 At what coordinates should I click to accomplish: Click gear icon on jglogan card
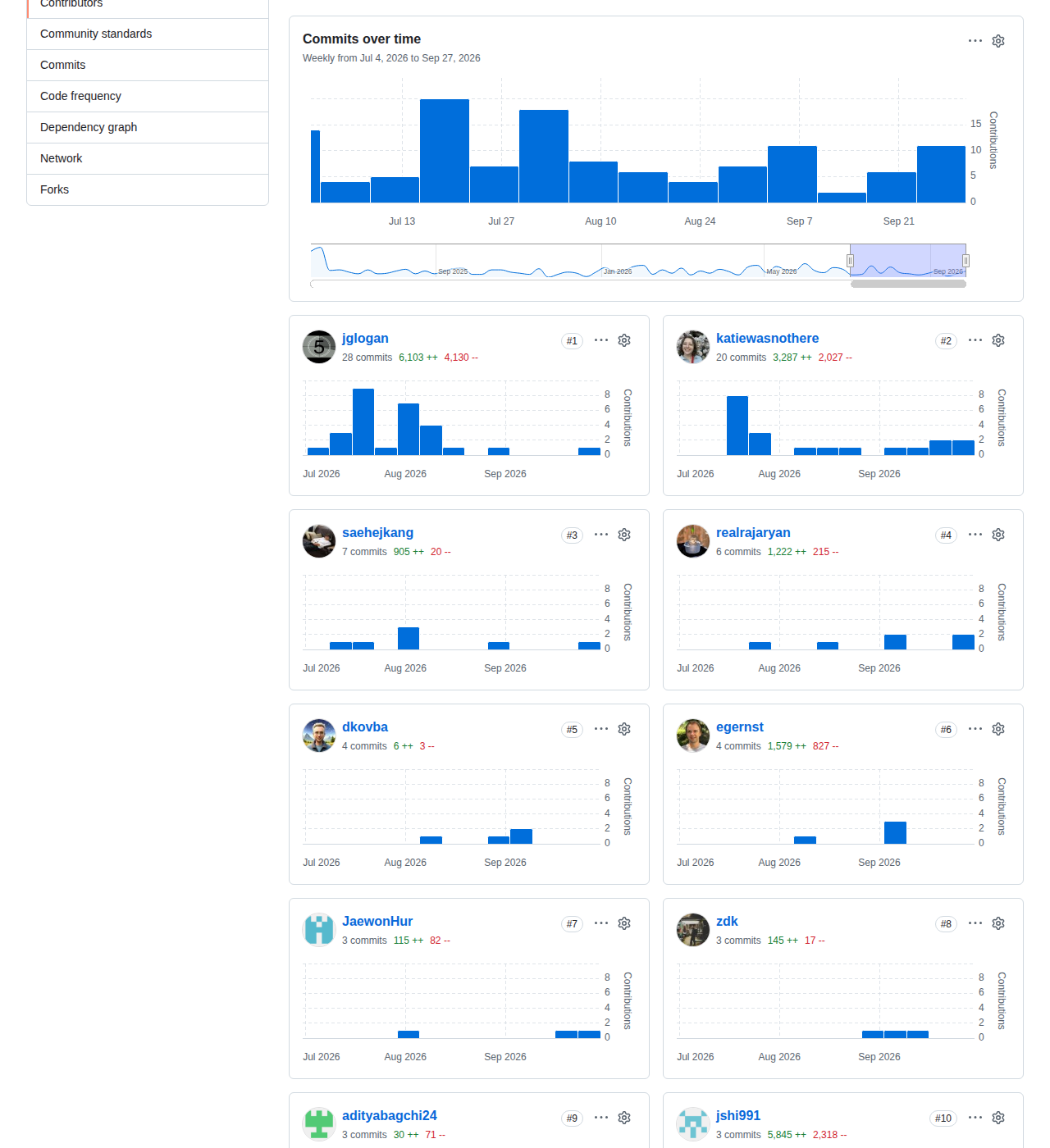coord(624,340)
